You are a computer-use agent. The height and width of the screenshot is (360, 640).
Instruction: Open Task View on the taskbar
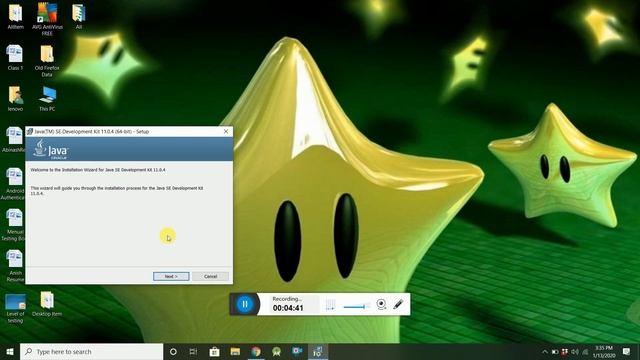click(x=193, y=351)
